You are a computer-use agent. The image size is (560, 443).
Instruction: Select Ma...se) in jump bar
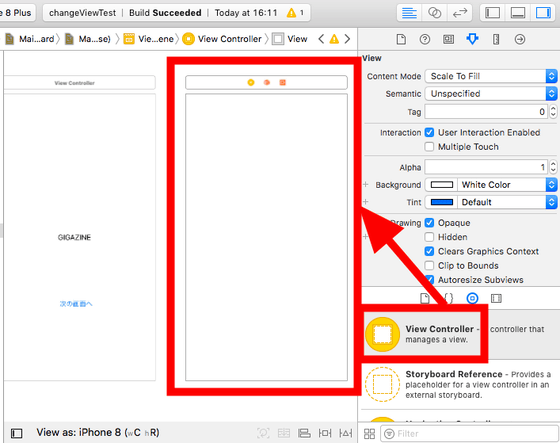pyautogui.click(x=88, y=39)
